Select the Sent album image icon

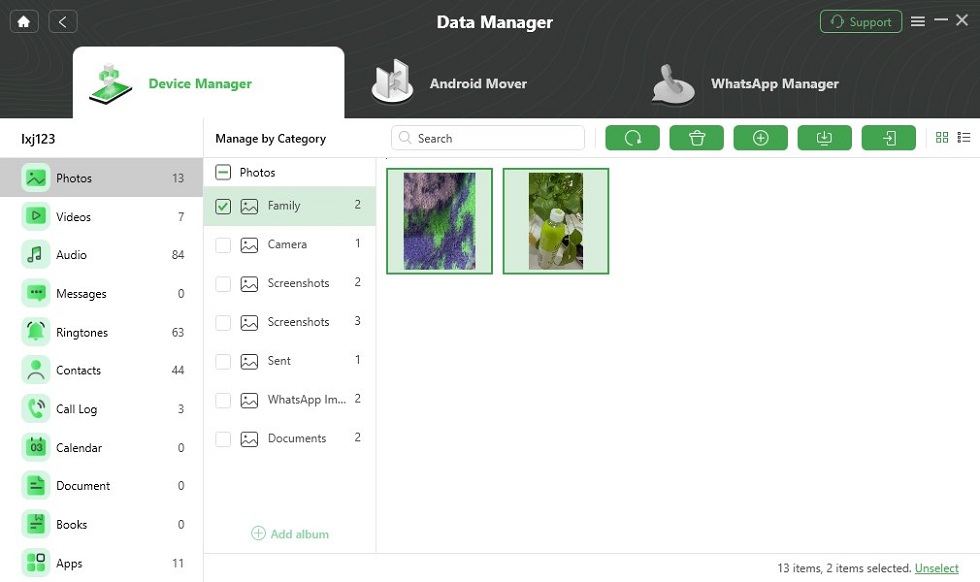[x=249, y=361]
